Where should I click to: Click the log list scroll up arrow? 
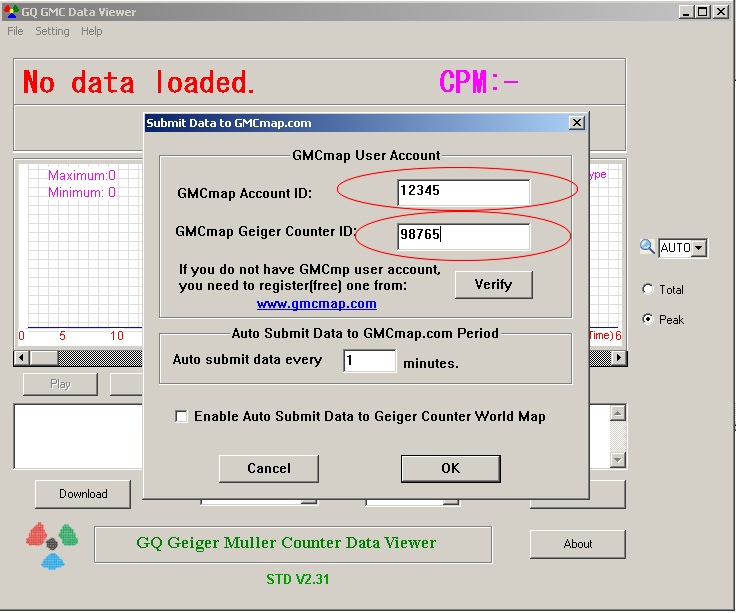[x=618, y=413]
